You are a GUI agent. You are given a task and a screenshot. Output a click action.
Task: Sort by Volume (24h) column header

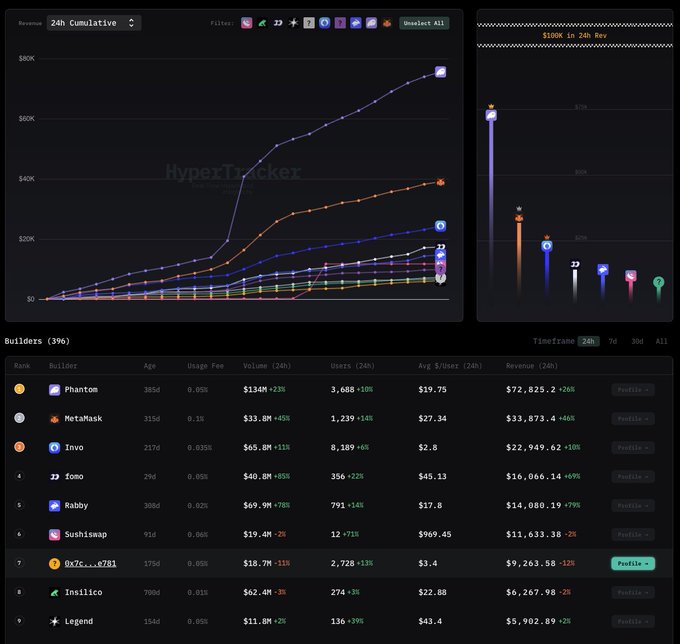pos(267,366)
